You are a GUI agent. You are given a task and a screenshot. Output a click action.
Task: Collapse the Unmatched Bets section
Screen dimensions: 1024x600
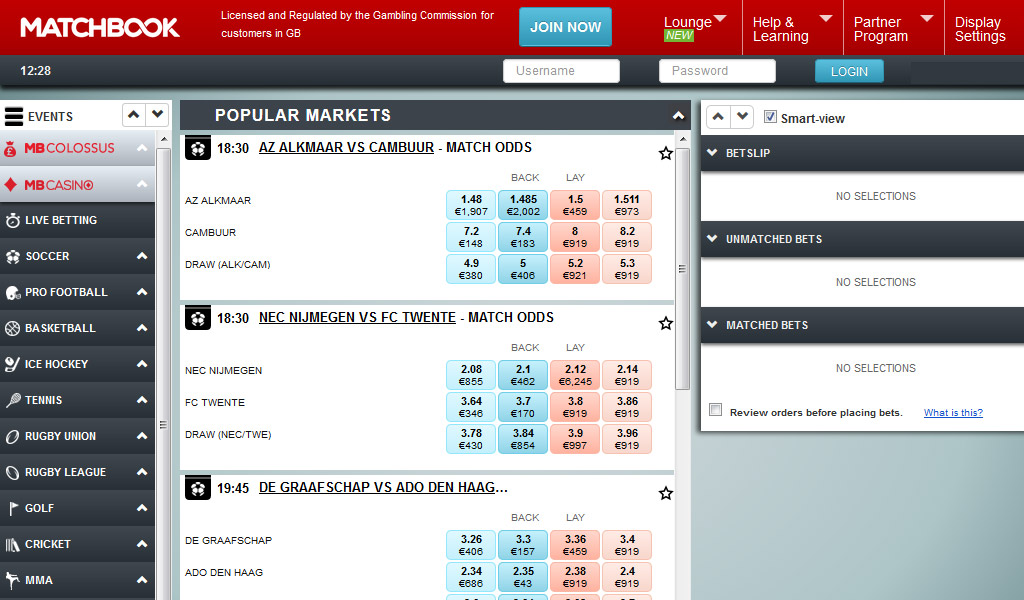click(712, 239)
